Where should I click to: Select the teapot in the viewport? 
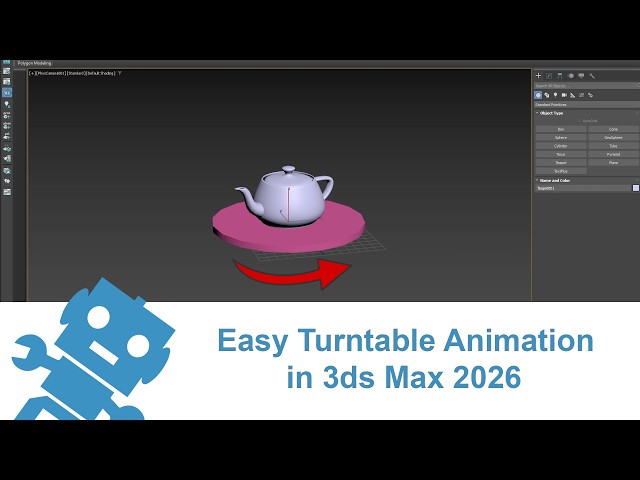[288, 198]
